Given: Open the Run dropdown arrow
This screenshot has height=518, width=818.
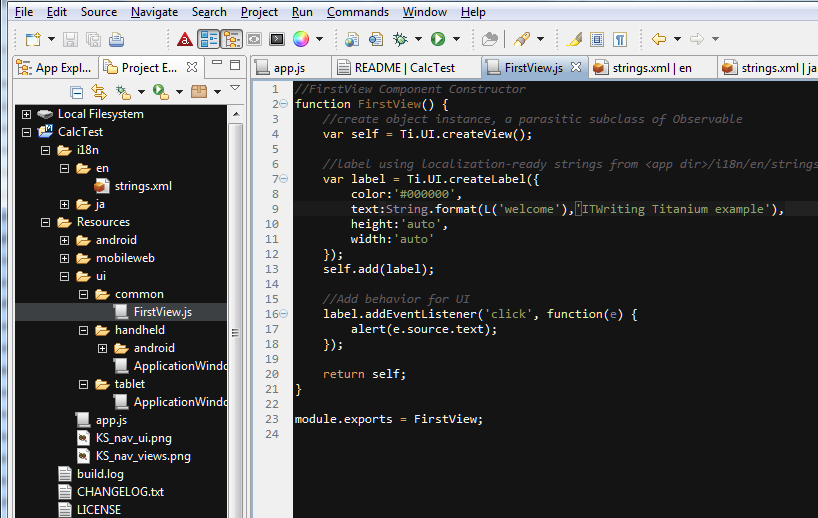Looking at the screenshot, I should point(456,39).
